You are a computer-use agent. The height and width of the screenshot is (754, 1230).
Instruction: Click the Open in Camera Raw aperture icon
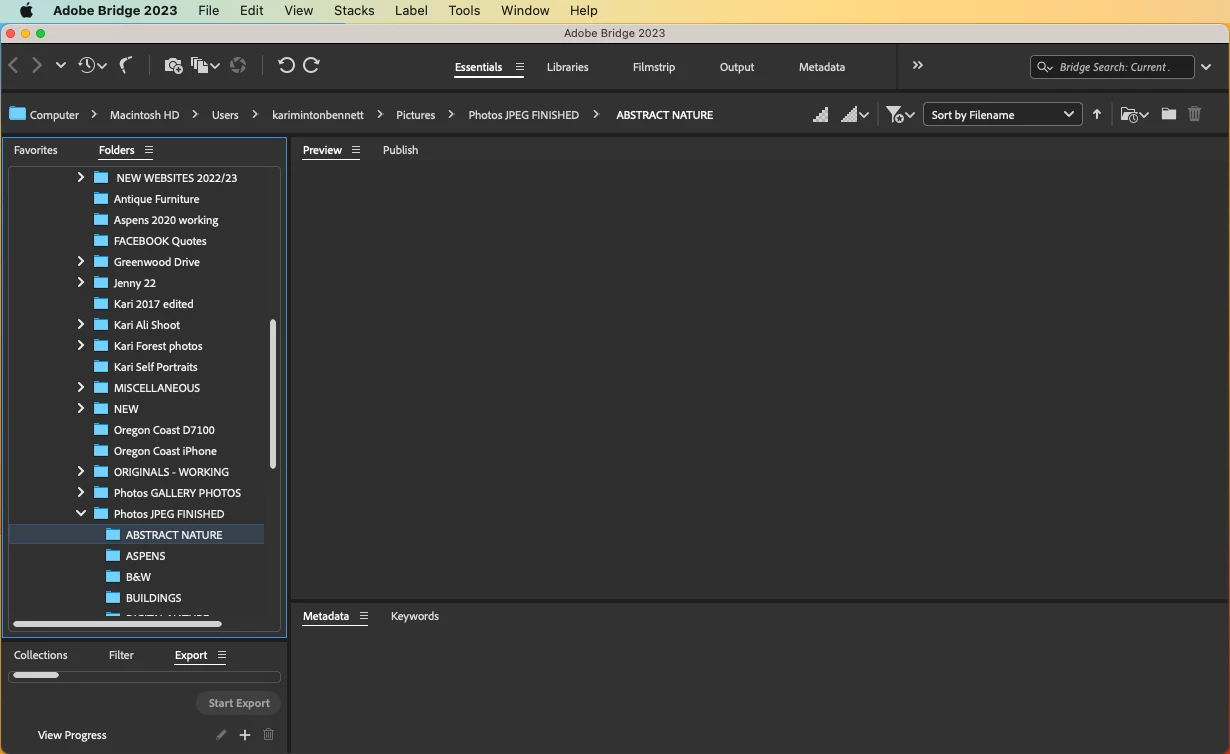[238, 65]
